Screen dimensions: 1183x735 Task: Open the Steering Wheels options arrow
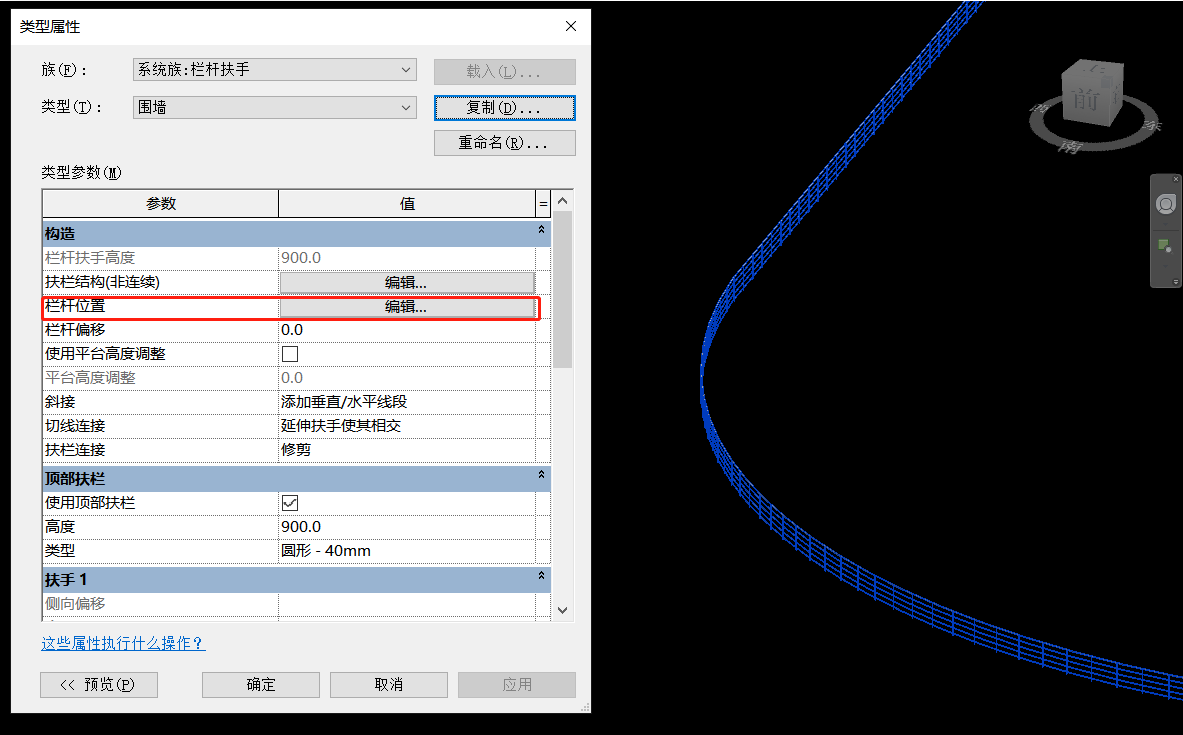pos(1165,224)
